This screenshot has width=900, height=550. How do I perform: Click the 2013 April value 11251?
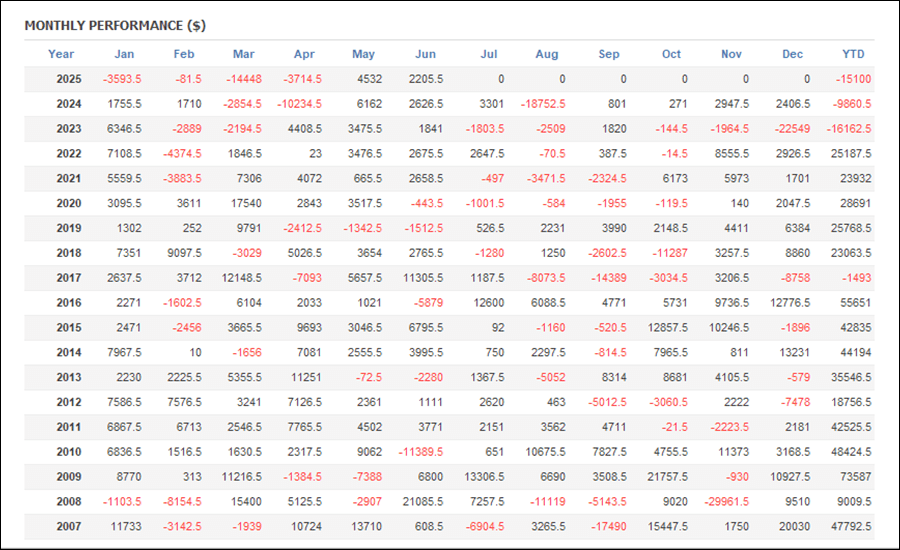click(x=306, y=377)
